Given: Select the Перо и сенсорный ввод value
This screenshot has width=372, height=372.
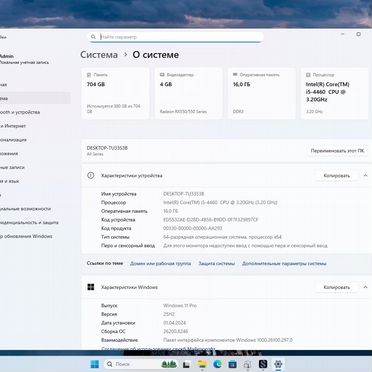Looking at the screenshot, I should point(245,246).
